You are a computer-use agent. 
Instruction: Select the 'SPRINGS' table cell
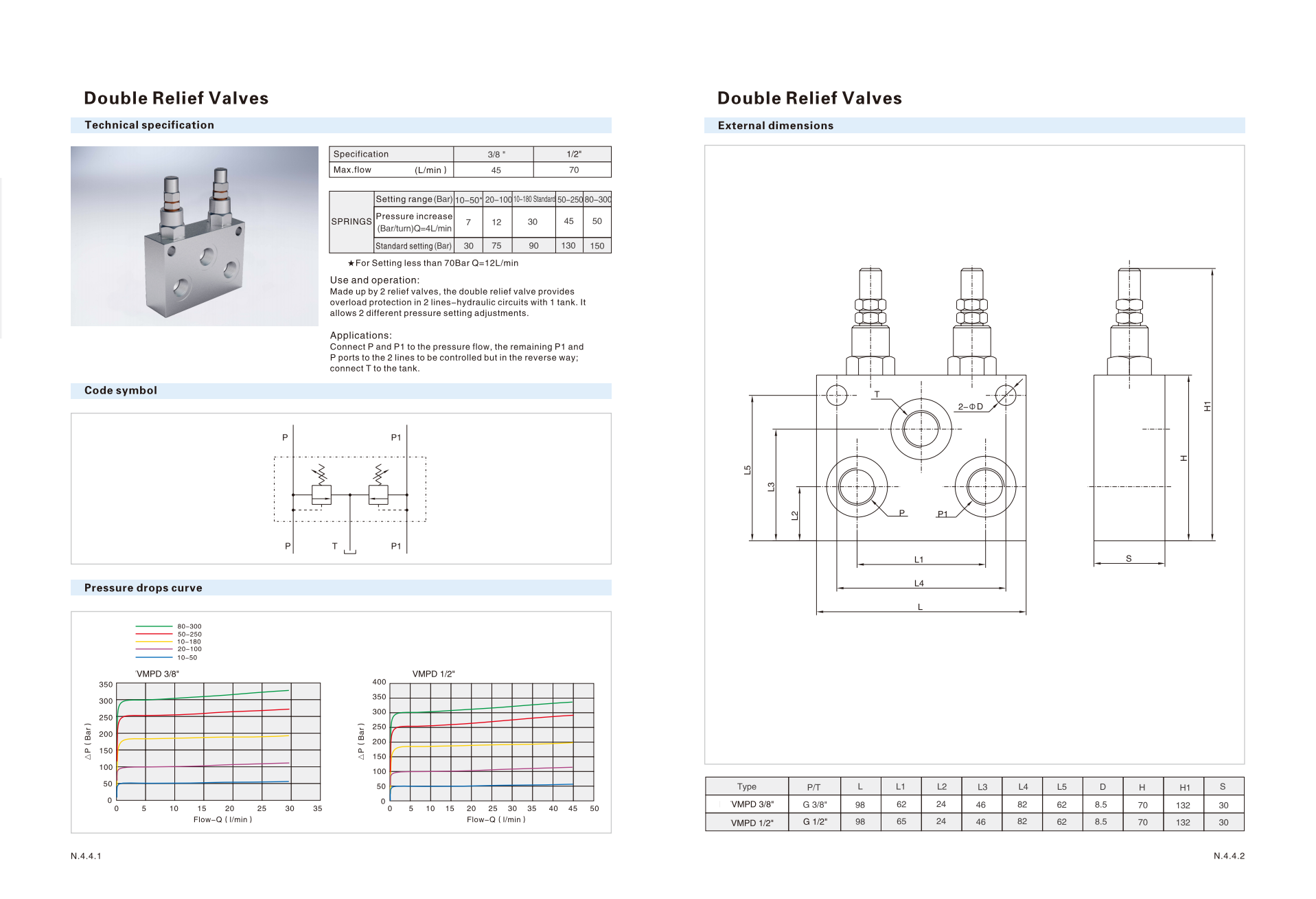click(x=351, y=222)
